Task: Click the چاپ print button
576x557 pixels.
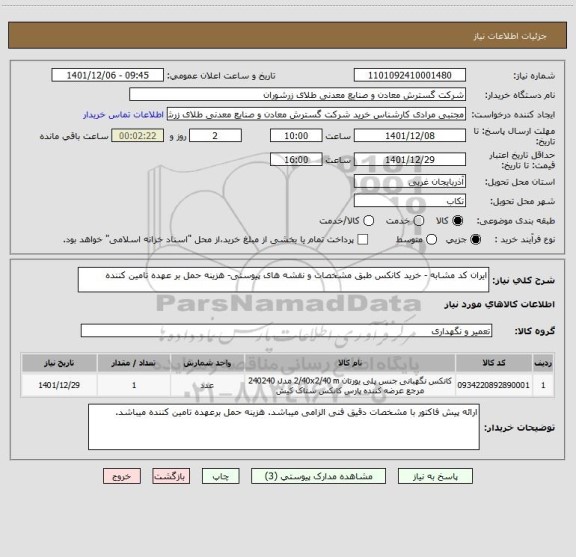Action: tap(220, 476)
